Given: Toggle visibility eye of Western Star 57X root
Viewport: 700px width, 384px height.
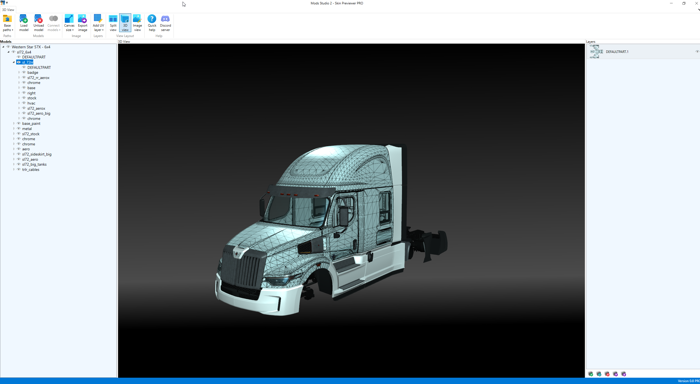Looking at the screenshot, I should [x=8, y=47].
